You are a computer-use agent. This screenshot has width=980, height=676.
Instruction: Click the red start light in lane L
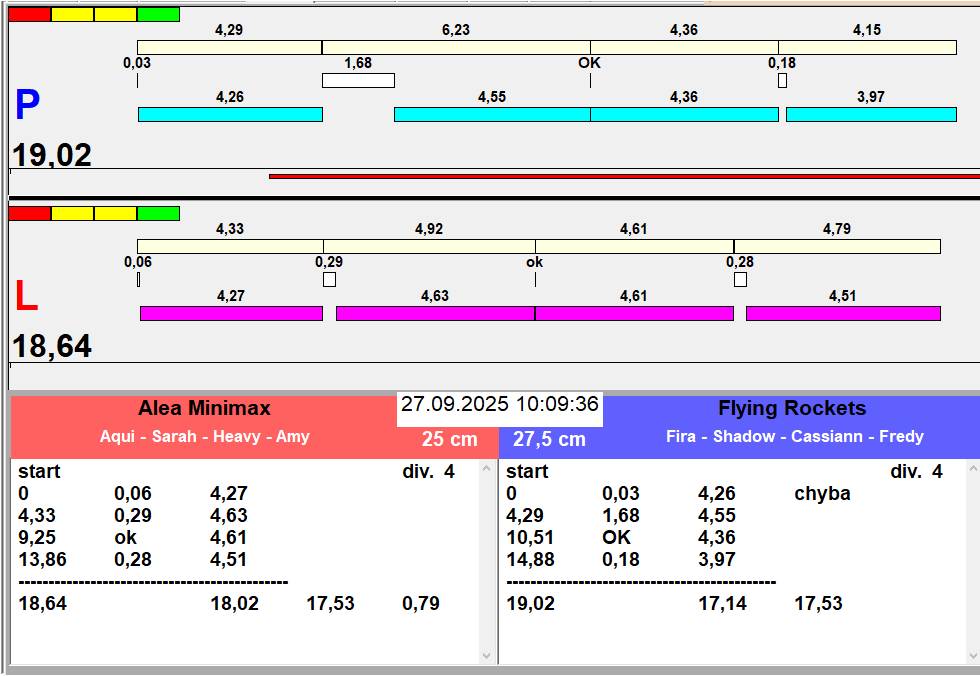[29, 214]
